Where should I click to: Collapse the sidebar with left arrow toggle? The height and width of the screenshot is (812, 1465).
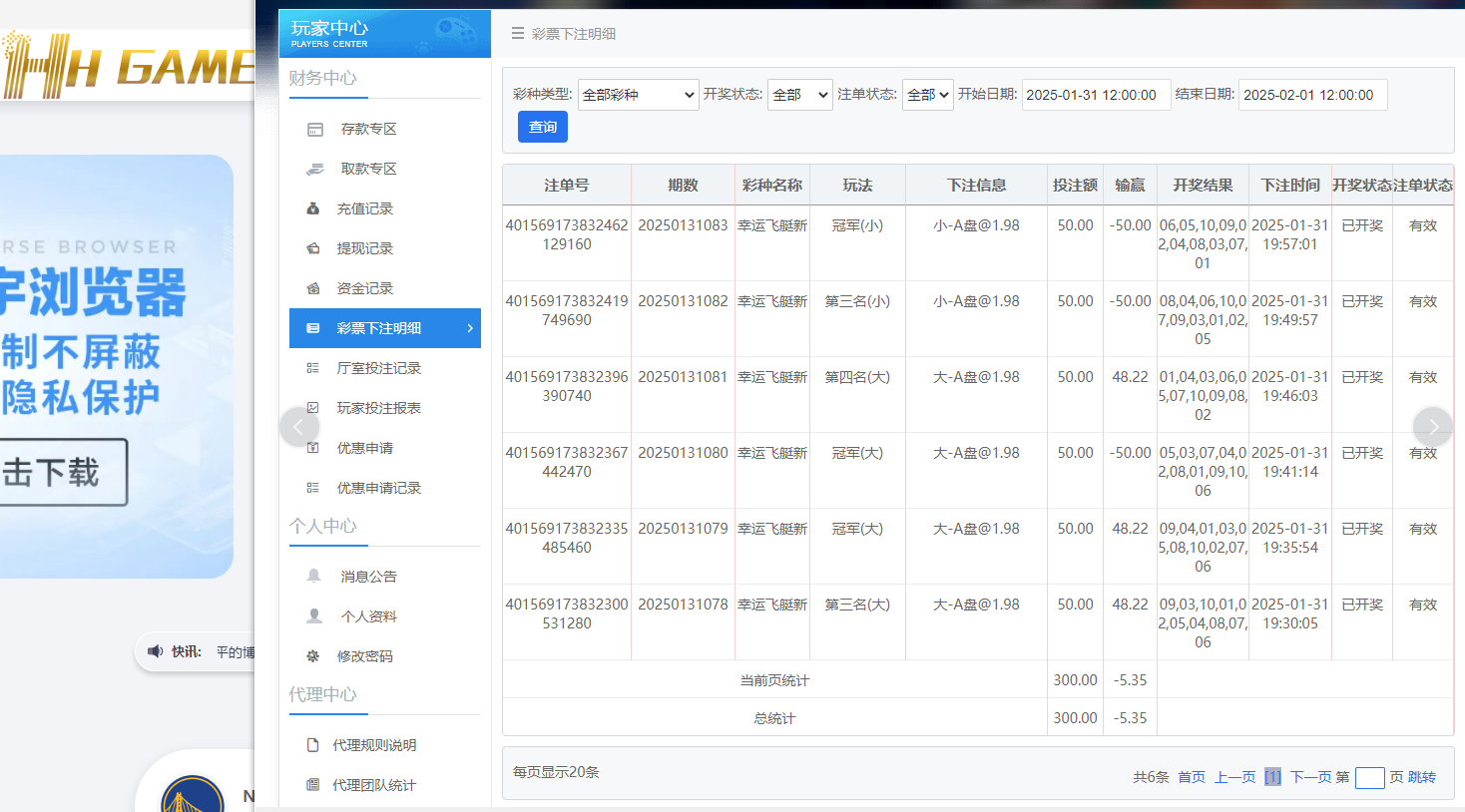(x=299, y=426)
